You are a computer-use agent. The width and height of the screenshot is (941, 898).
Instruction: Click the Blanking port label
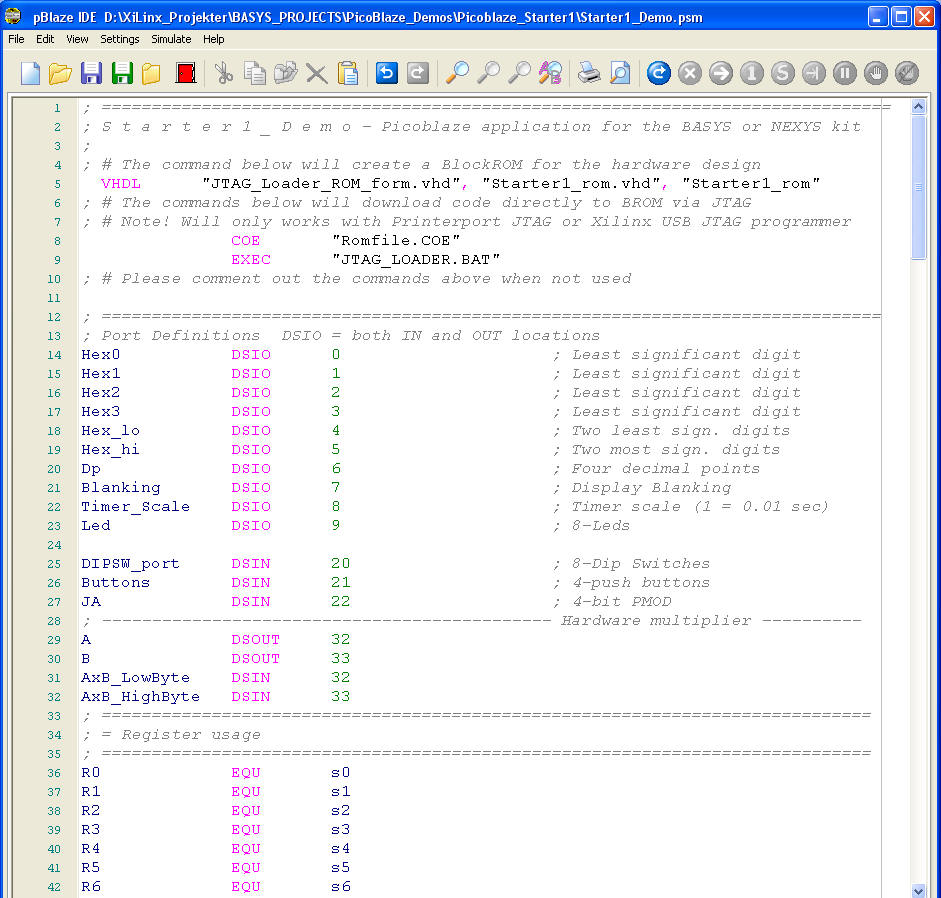[x=121, y=488]
